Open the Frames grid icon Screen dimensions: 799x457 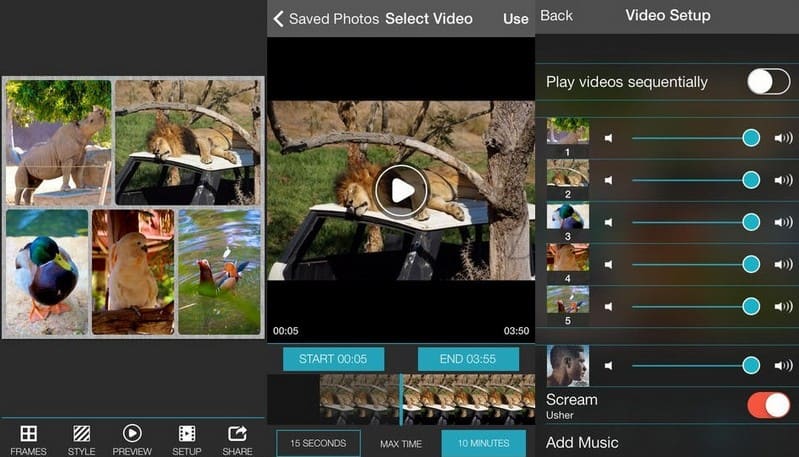pos(28,434)
